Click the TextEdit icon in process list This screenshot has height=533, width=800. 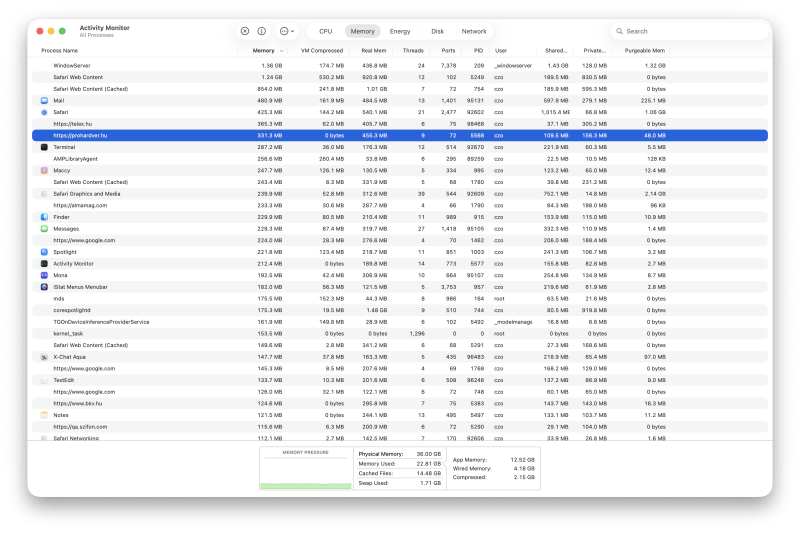(x=44, y=380)
